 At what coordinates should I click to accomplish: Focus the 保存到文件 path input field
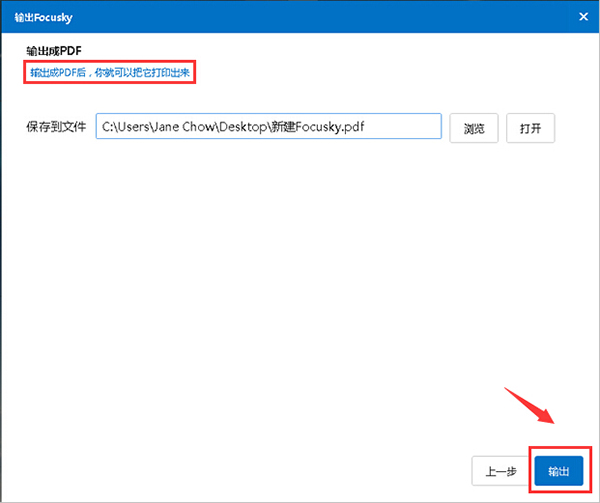pyautogui.click(x=268, y=128)
